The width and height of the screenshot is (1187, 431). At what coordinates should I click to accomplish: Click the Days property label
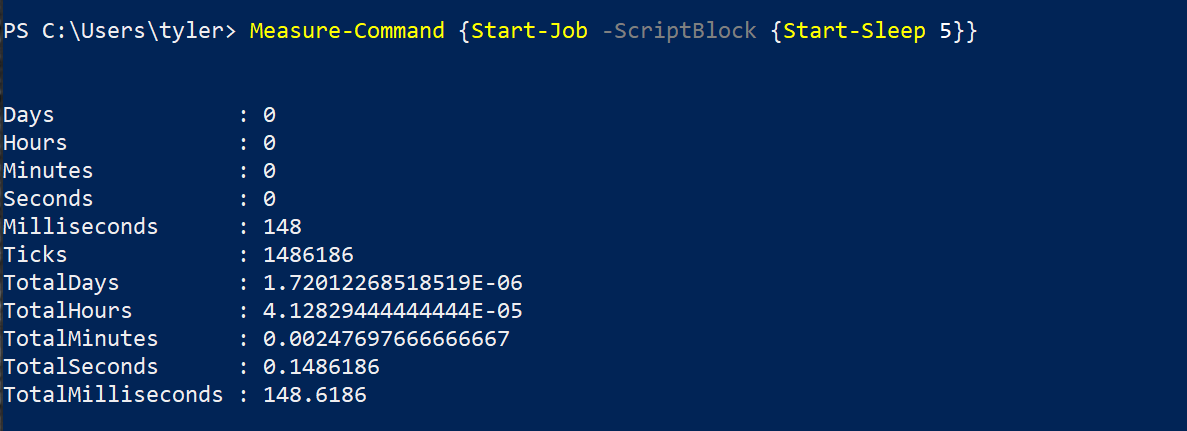[x=29, y=115]
